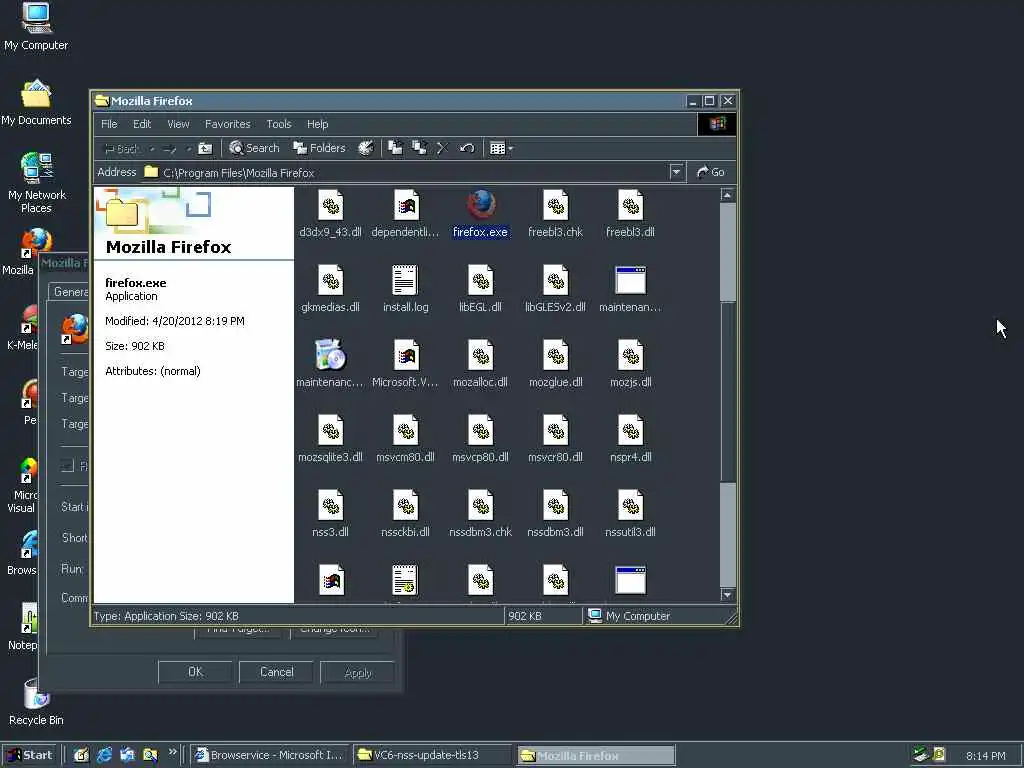Select the mozsqlite3.dll file
Viewport: 1024px width, 768px height.
pos(330,440)
